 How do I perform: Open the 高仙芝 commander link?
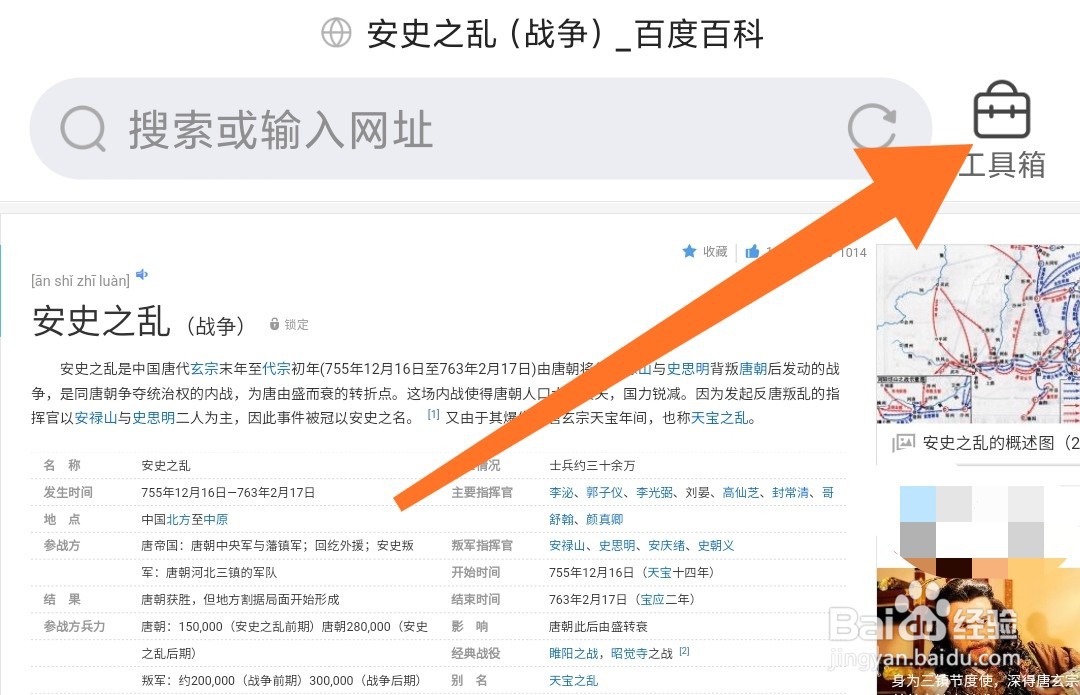[741, 492]
